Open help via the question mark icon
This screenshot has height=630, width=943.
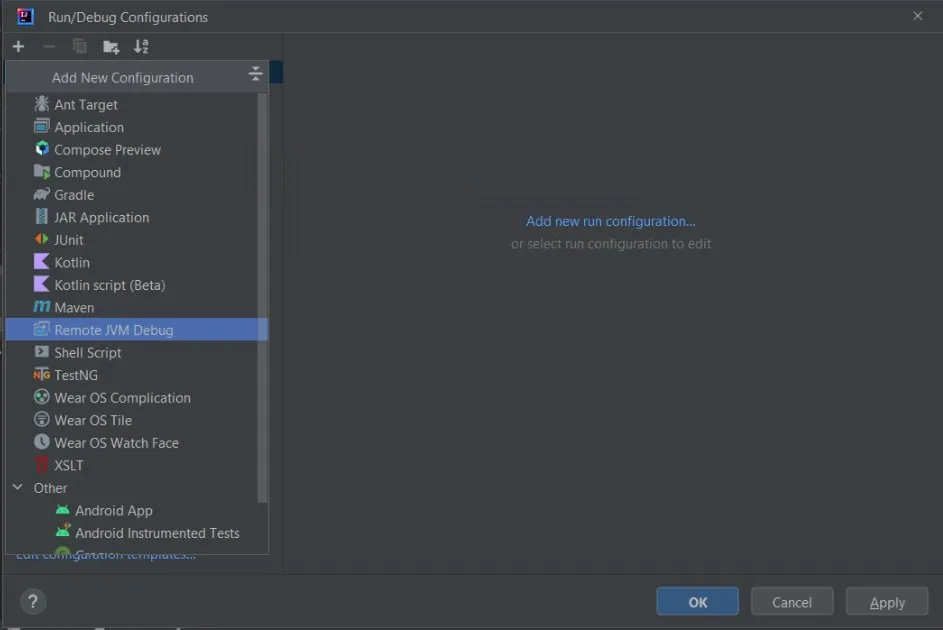(x=32, y=601)
